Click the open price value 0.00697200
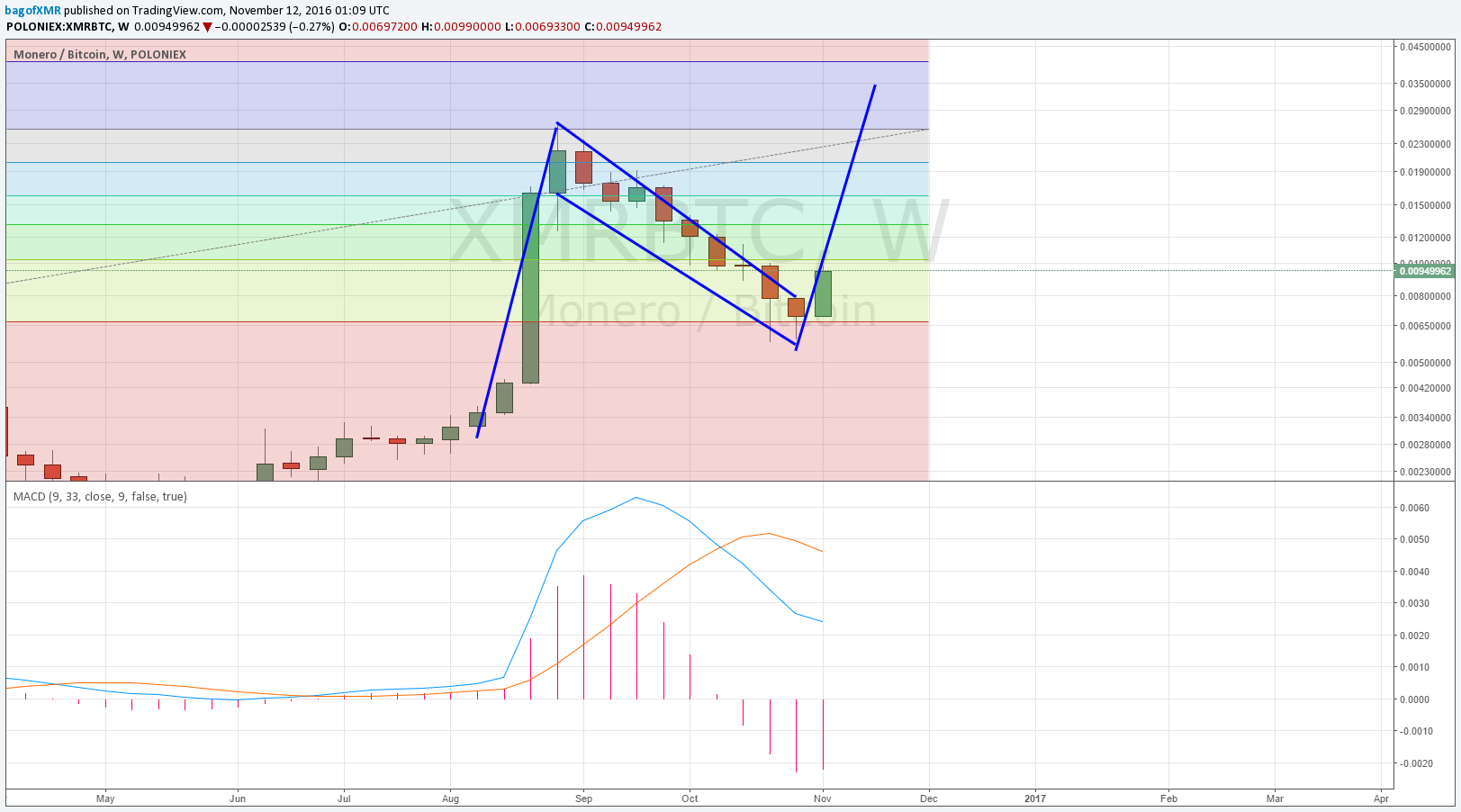Image resolution: width=1461 pixels, height=812 pixels. 384,26
